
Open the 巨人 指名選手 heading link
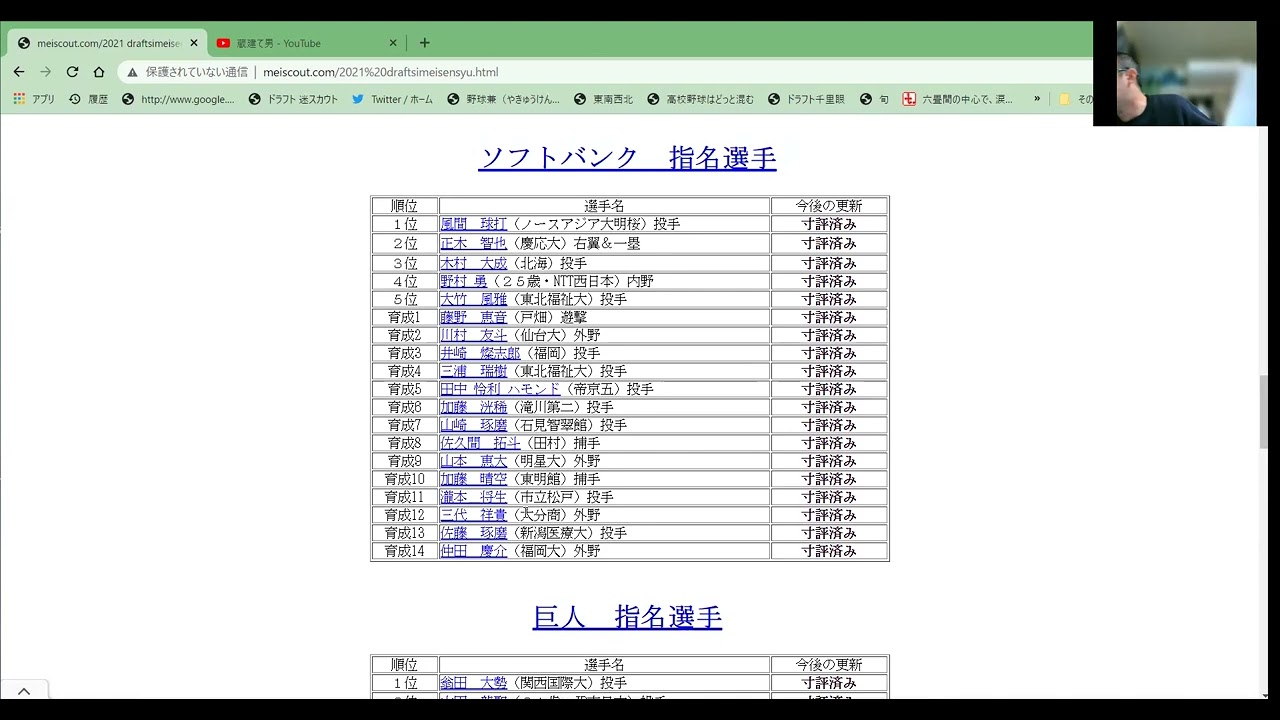pyautogui.click(x=627, y=617)
